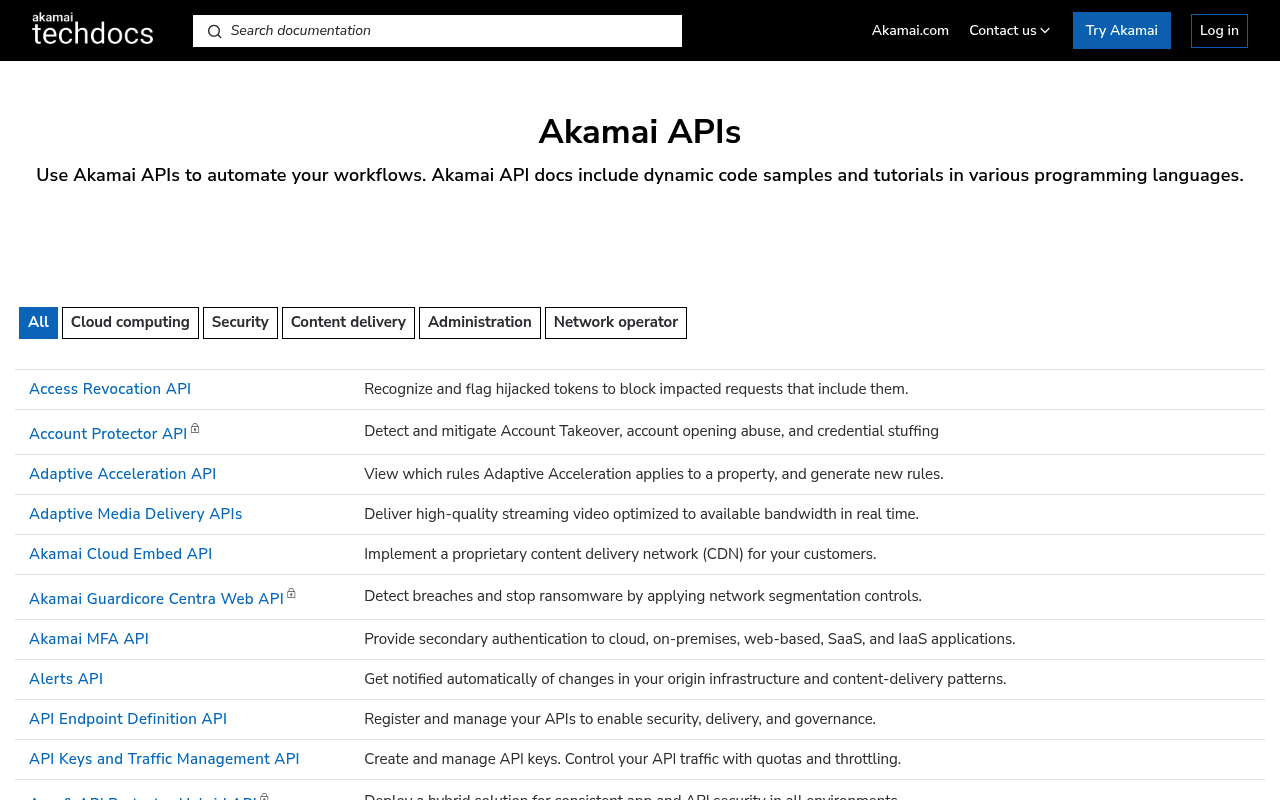
Task: Filter by Administration category
Action: [480, 323]
